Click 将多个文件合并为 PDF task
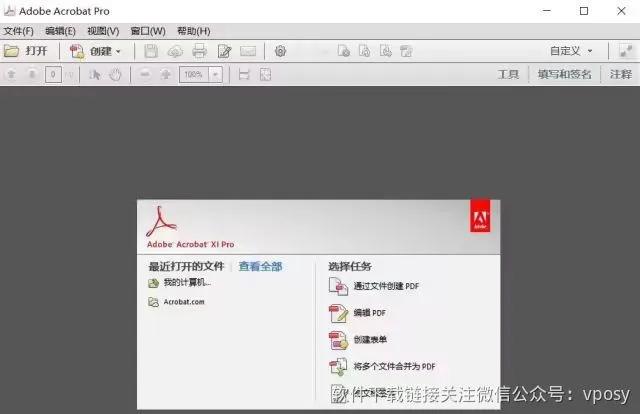This screenshot has width=640, height=414. pos(394,366)
